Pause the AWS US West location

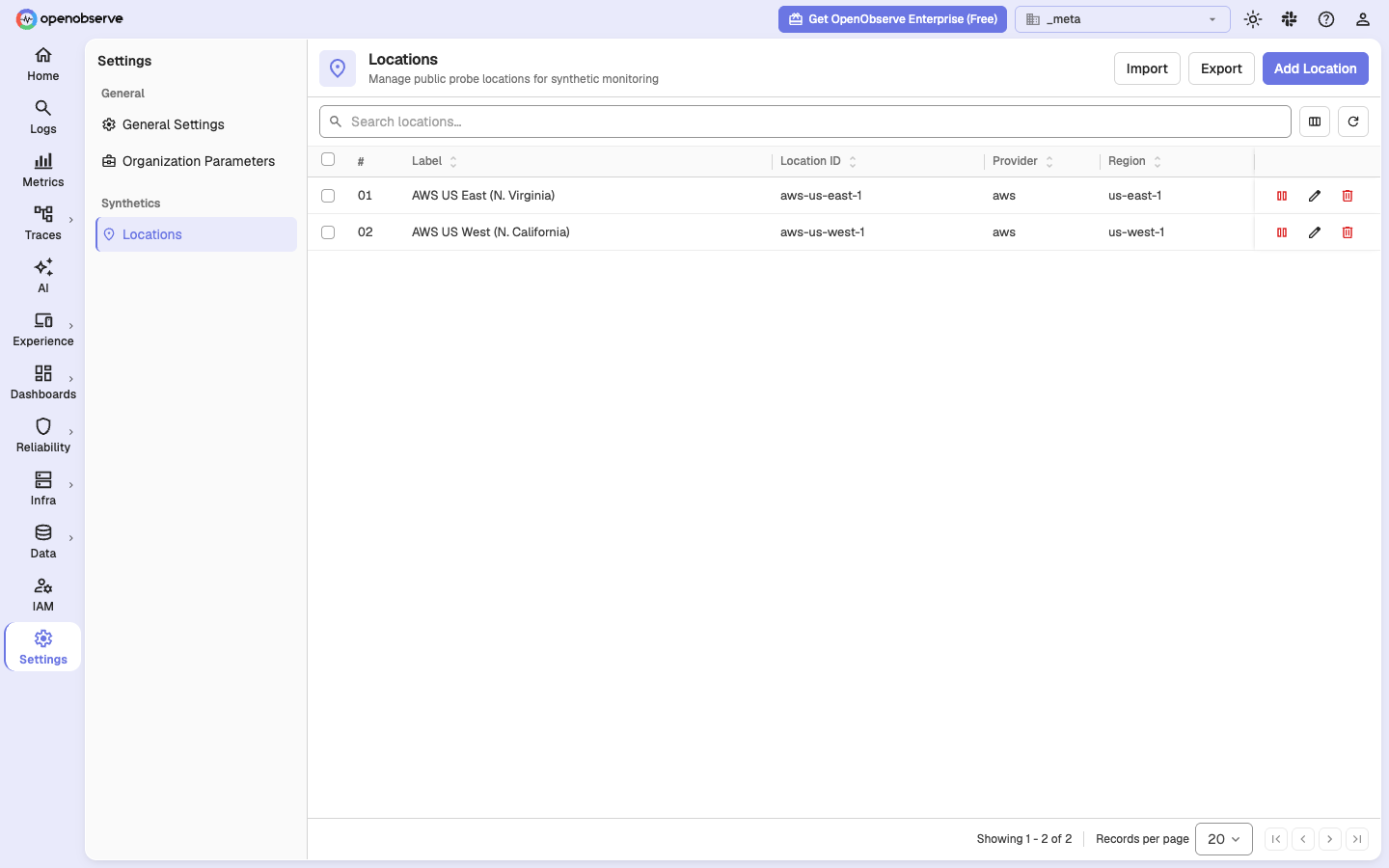point(1282,232)
